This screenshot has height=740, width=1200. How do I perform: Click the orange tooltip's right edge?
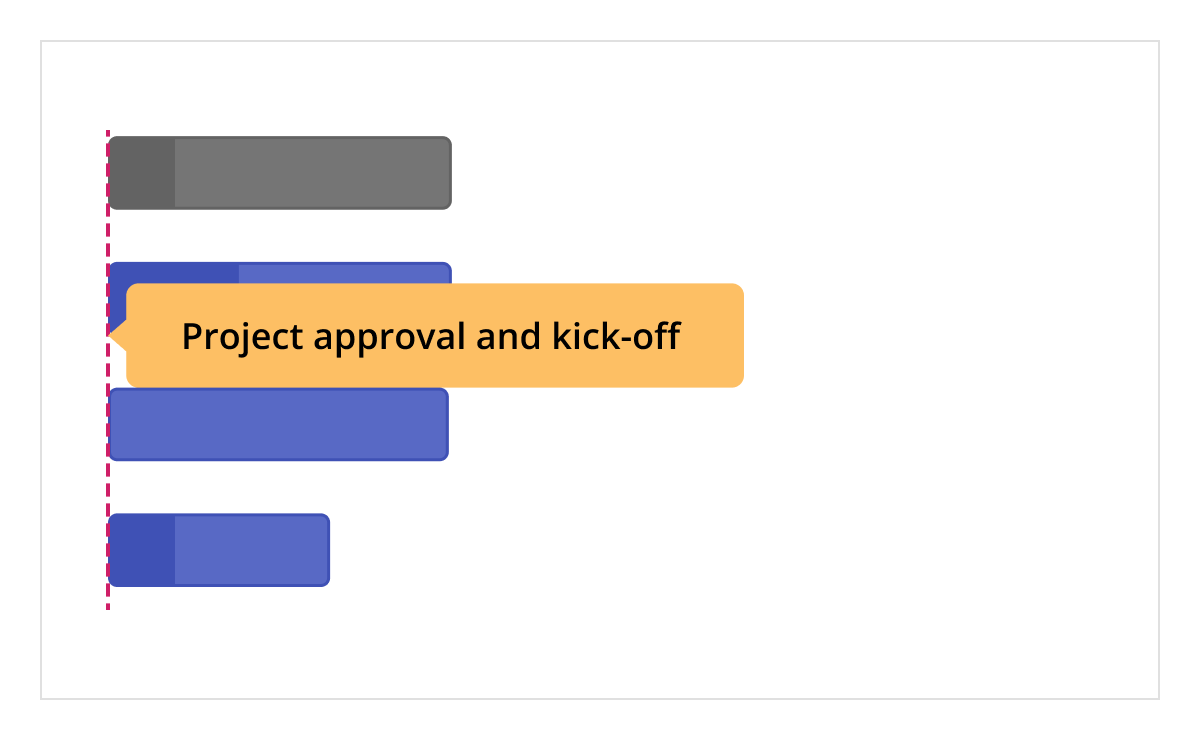coord(740,335)
